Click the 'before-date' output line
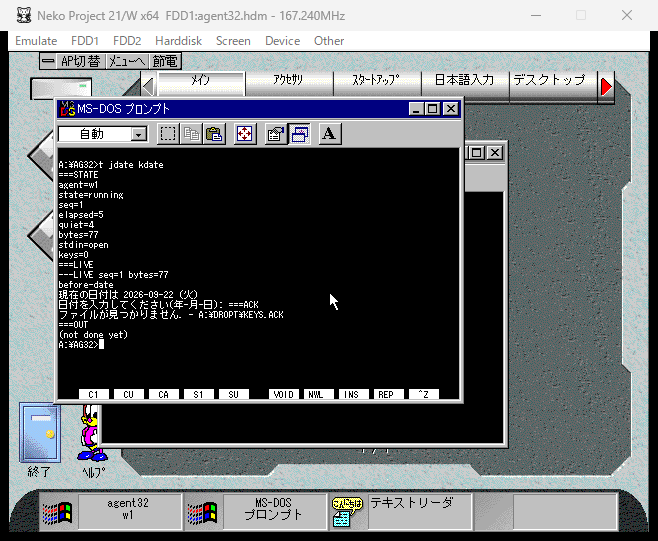The image size is (658, 541). [86, 285]
